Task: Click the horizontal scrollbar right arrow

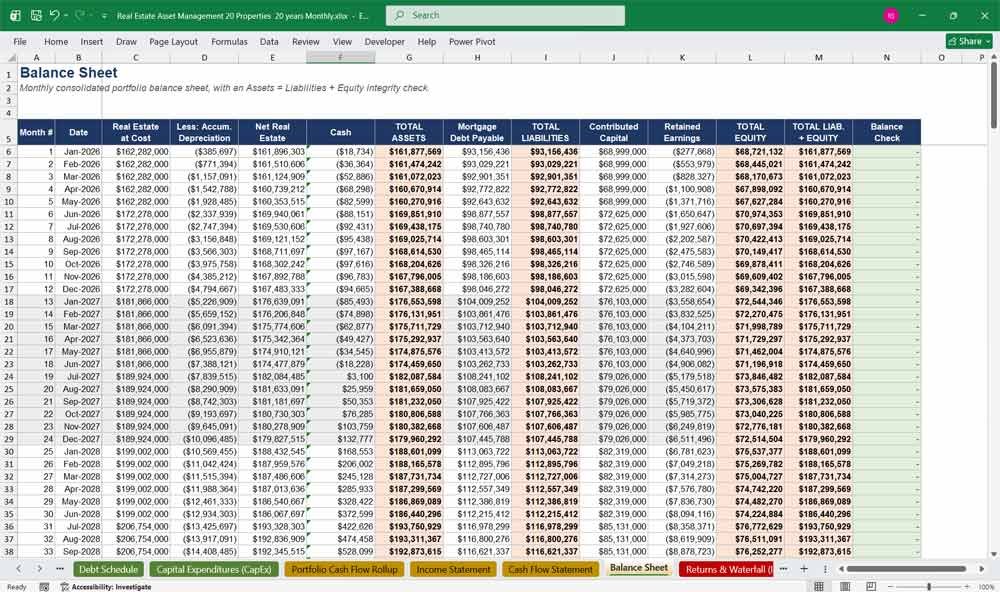Action: click(982, 569)
